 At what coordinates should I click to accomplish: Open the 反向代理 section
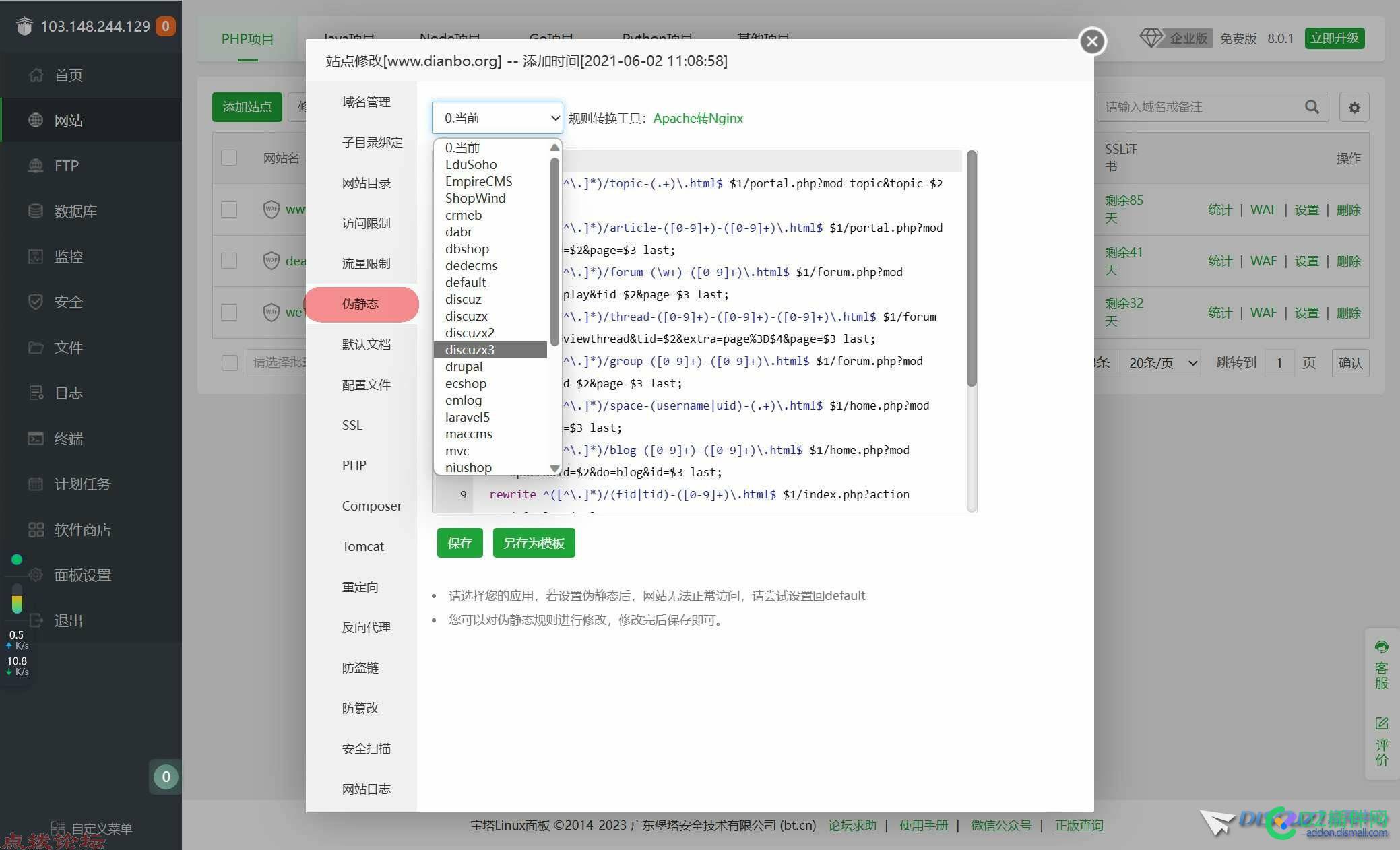click(366, 627)
